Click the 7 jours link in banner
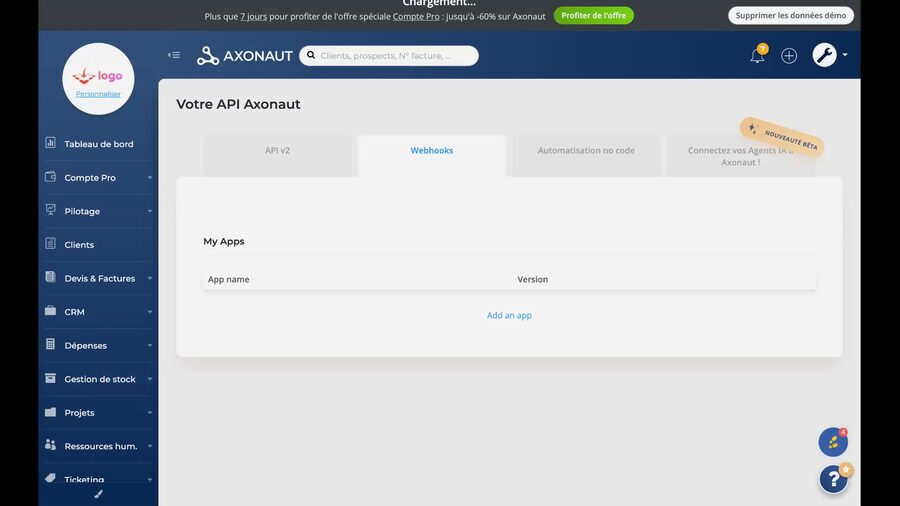Image resolution: width=900 pixels, height=506 pixels. [x=254, y=16]
